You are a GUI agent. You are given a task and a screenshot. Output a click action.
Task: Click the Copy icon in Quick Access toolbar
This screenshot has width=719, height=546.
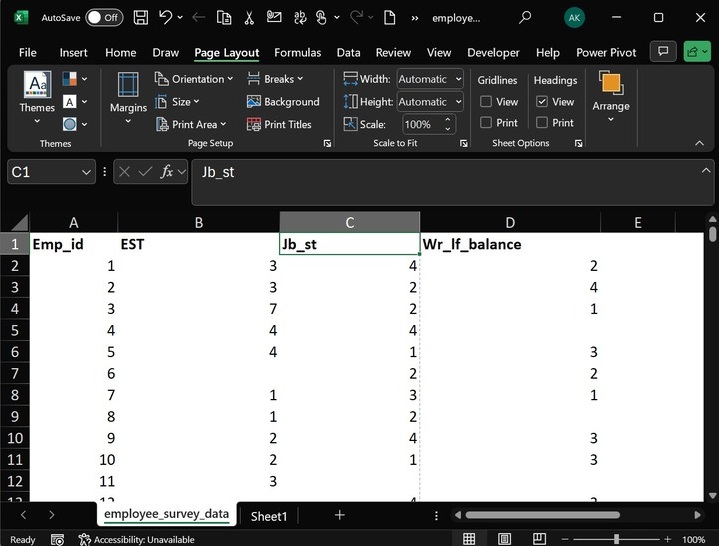(224, 17)
